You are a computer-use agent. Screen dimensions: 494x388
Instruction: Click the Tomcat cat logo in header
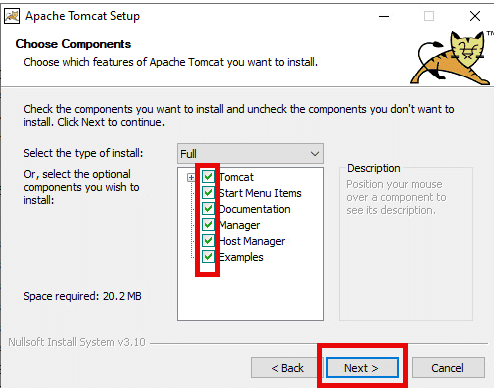tap(451, 57)
